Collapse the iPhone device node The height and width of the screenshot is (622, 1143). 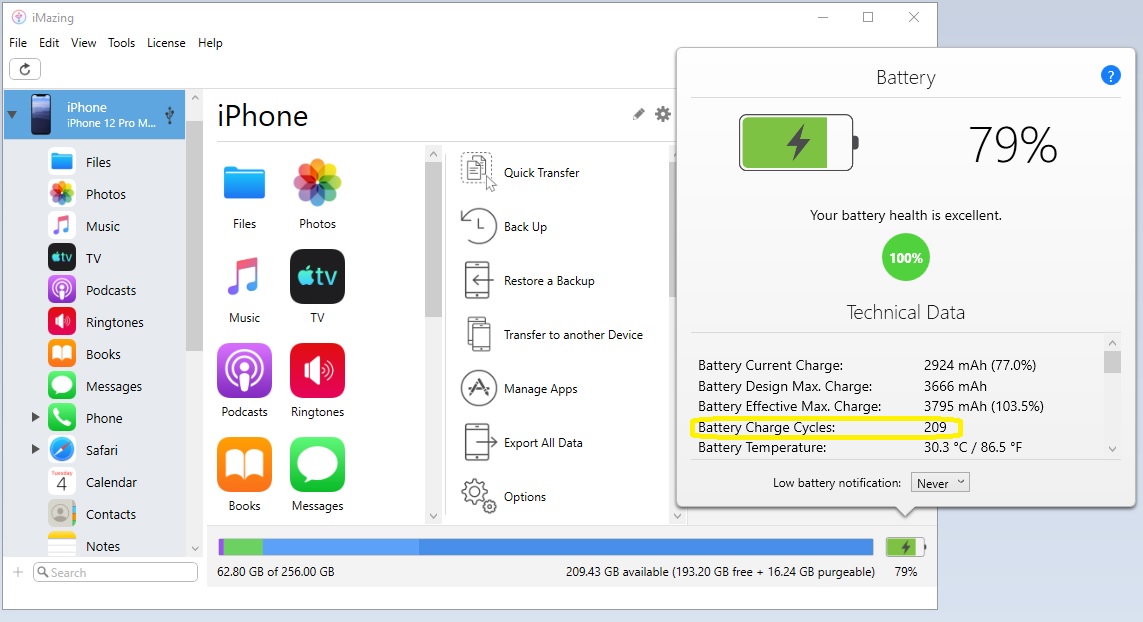tap(12, 114)
